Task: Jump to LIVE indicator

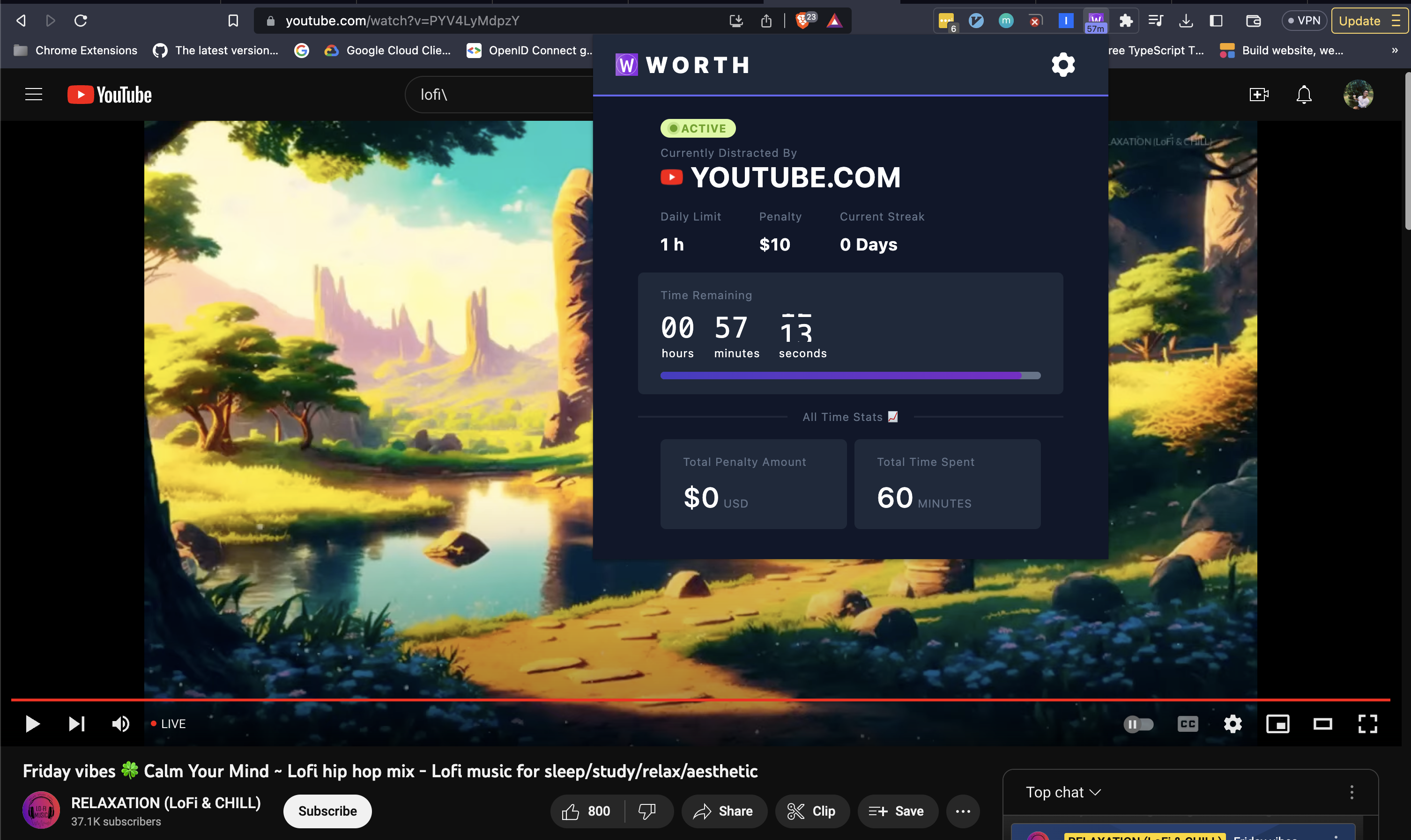Action: pos(168,723)
